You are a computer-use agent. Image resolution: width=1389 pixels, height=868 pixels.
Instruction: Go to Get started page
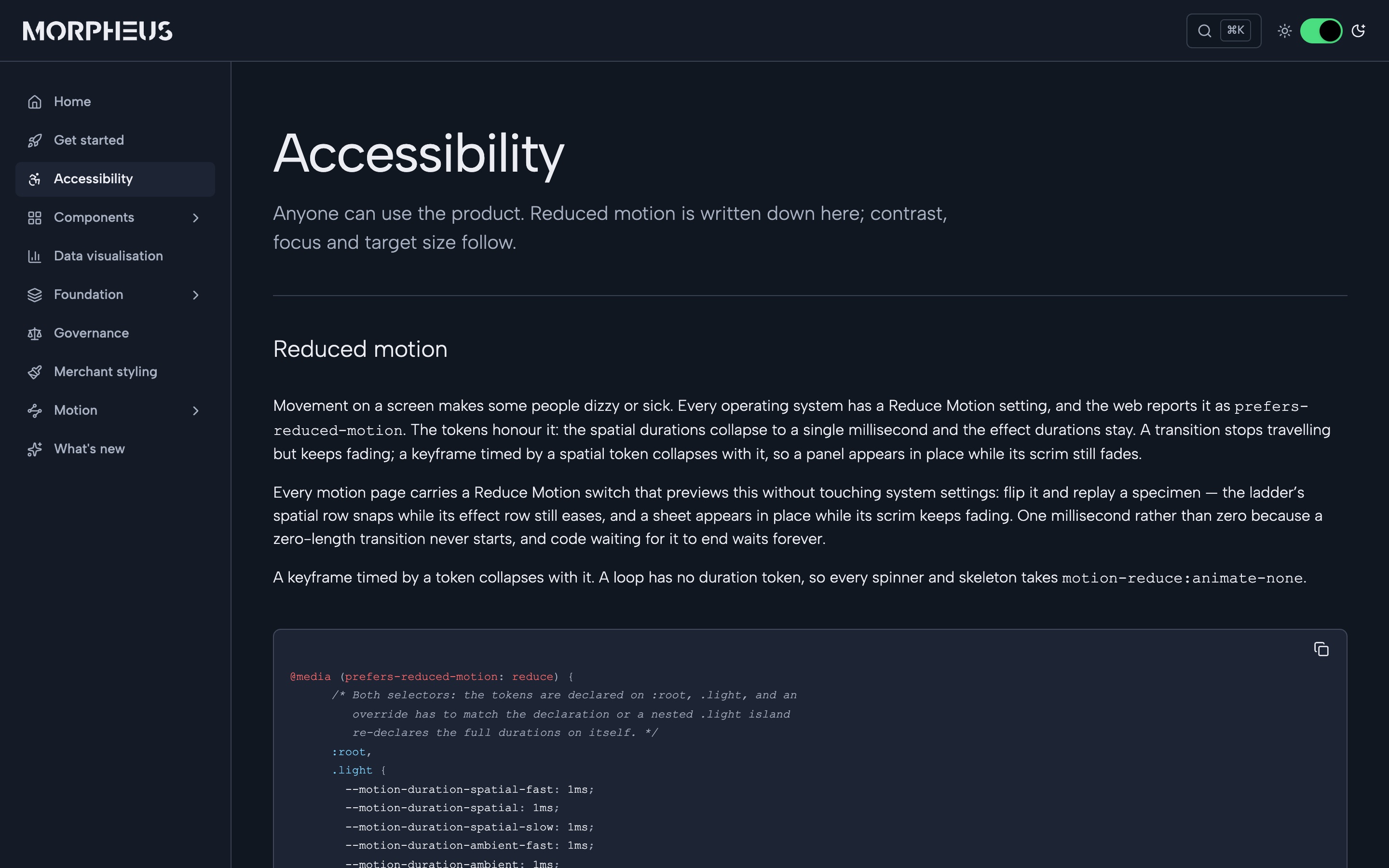click(x=89, y=140)
